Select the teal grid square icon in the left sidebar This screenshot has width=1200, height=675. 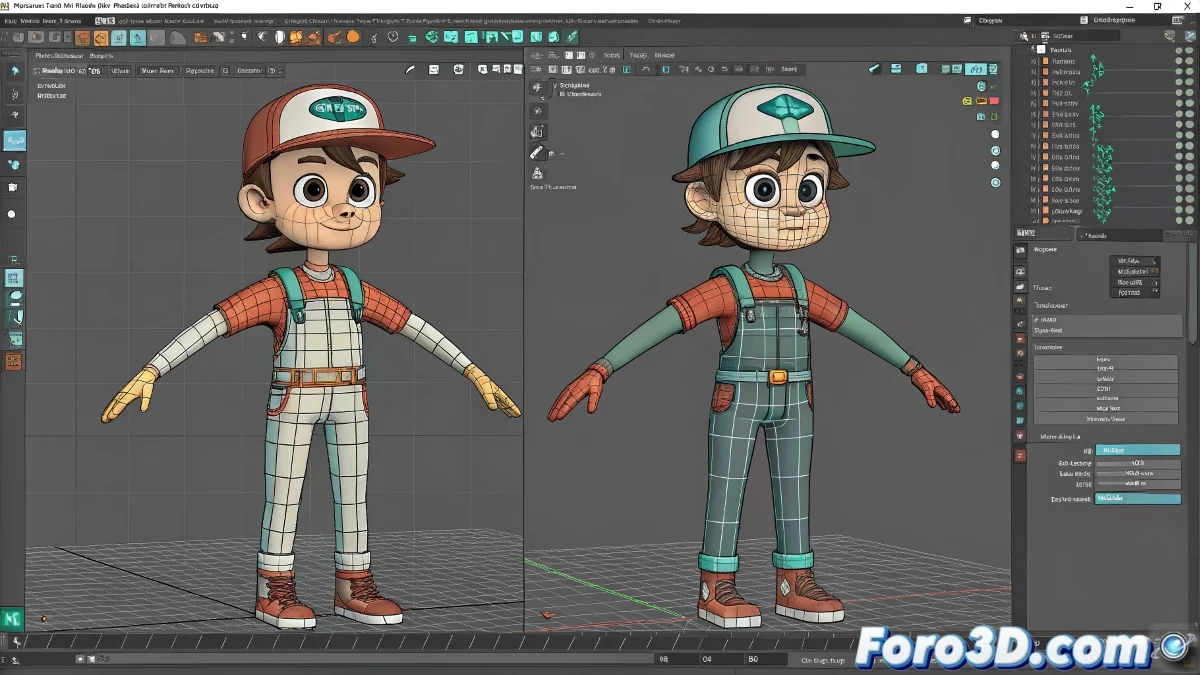pyautogui.click(x=14, y=279)
